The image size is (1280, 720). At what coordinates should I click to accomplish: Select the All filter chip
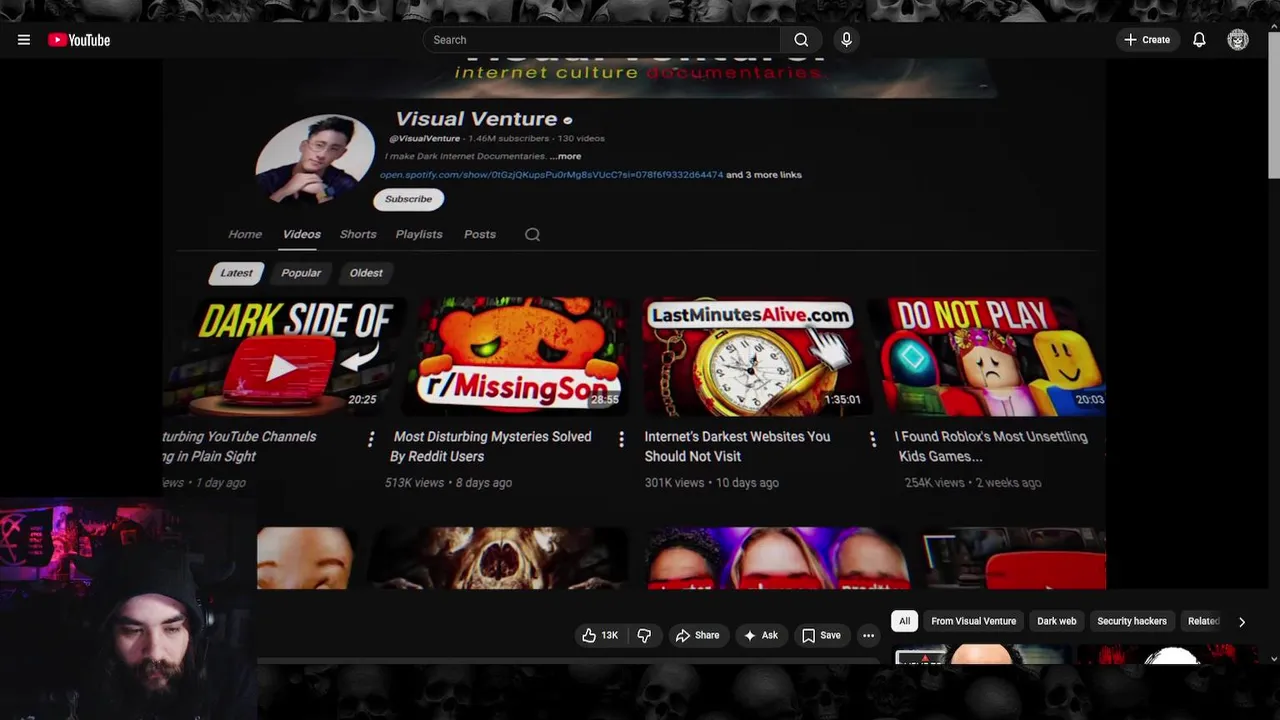[x=904, y=621]
